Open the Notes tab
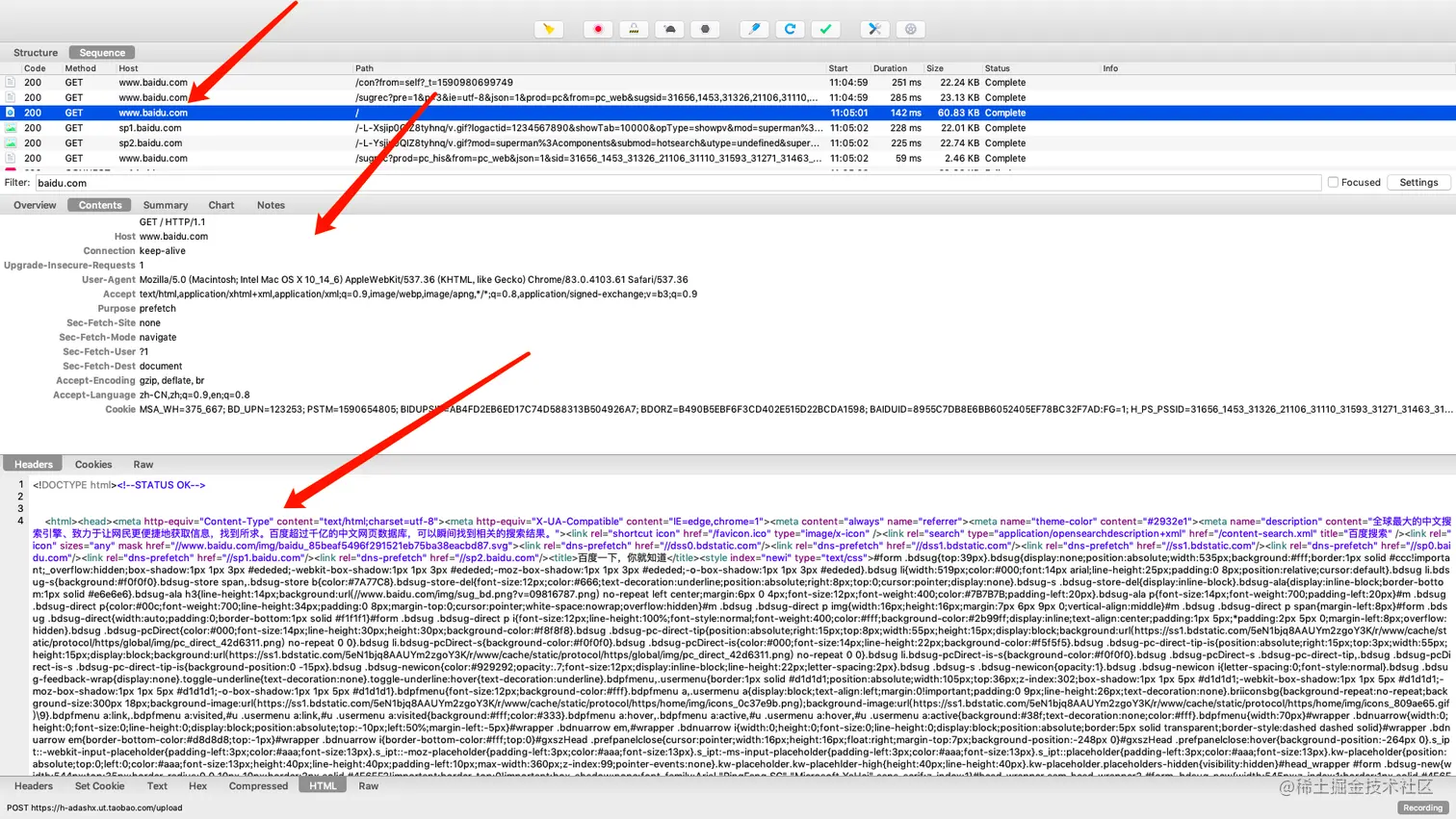 271,205
